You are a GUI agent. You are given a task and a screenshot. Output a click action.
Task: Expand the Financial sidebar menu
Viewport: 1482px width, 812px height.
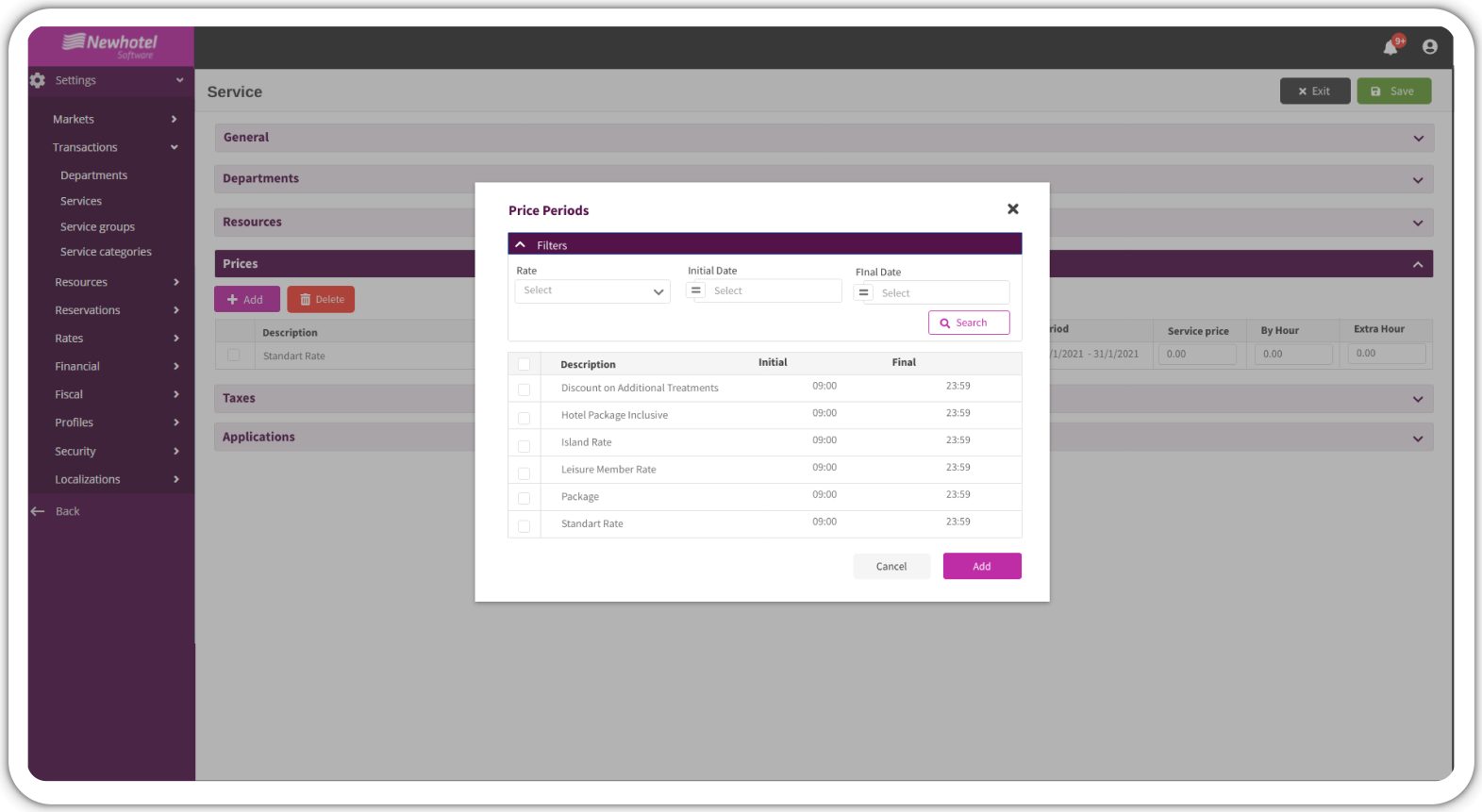[115, 366]
